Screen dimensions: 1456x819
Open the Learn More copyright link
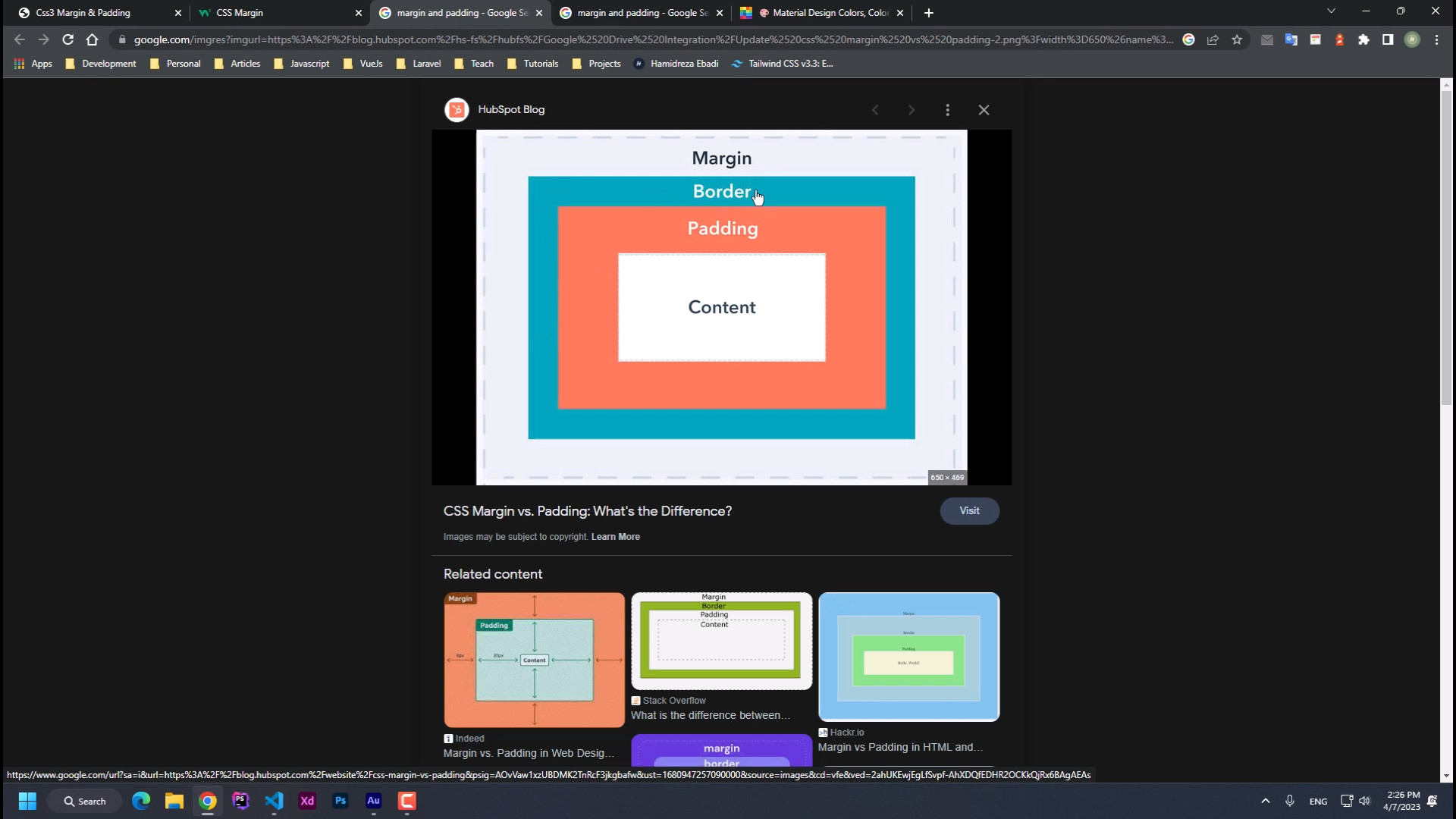(x=615, y=537)
